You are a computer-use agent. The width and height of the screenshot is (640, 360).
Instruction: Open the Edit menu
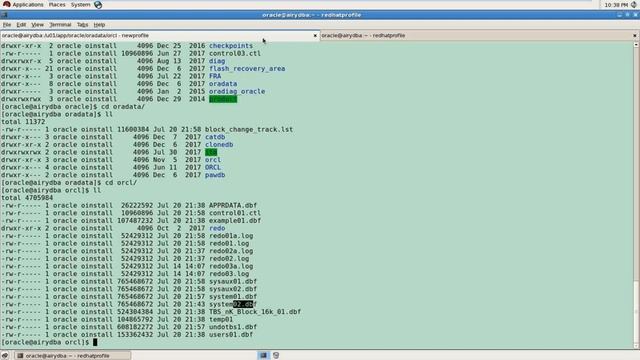[21, 24]
